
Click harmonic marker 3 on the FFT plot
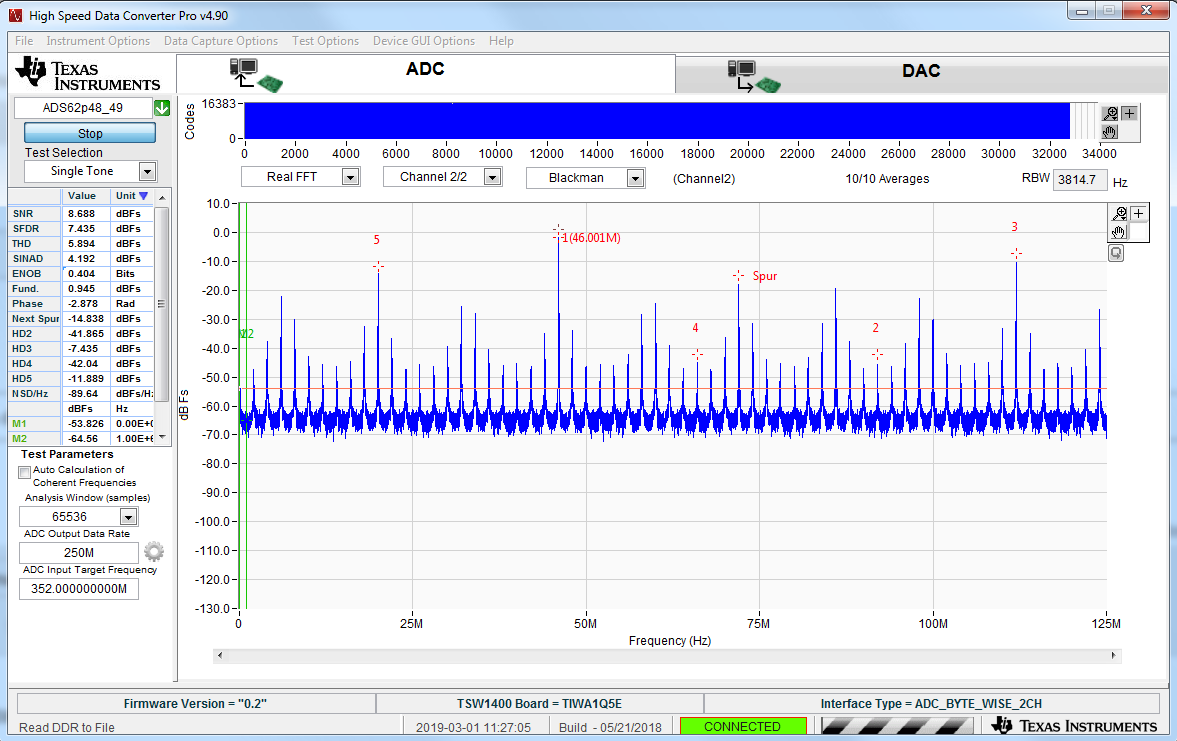point(1016,254)
